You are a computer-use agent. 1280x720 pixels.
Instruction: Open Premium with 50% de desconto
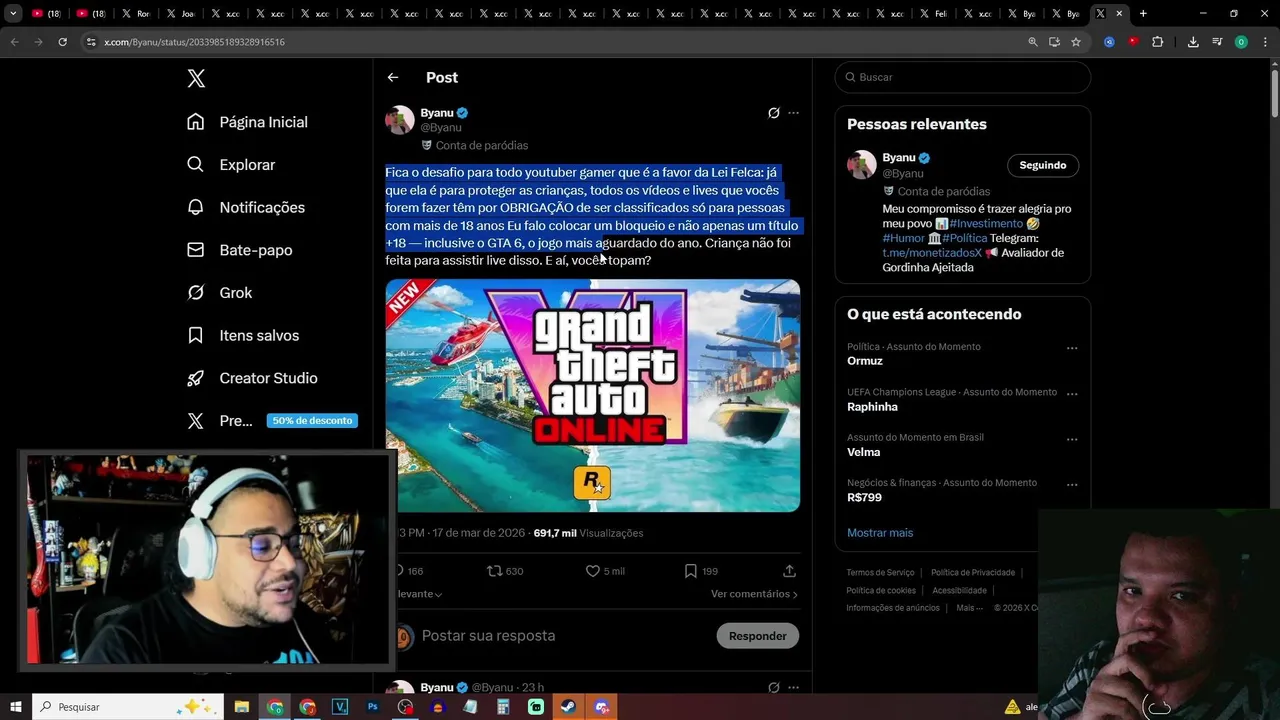272,421
